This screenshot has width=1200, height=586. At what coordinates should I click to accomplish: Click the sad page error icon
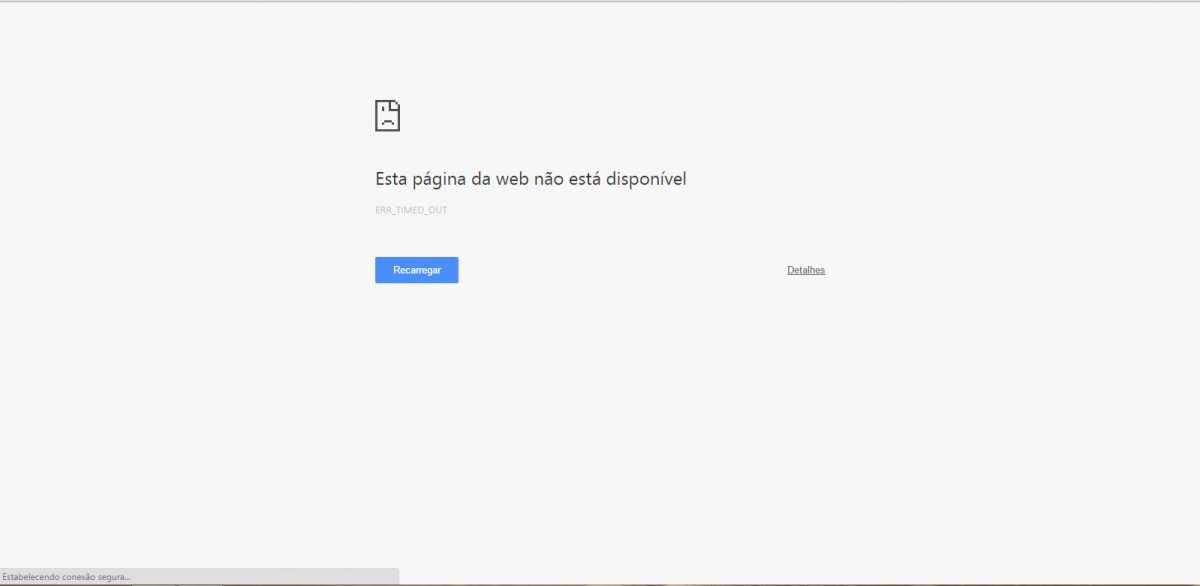(388, 115)
